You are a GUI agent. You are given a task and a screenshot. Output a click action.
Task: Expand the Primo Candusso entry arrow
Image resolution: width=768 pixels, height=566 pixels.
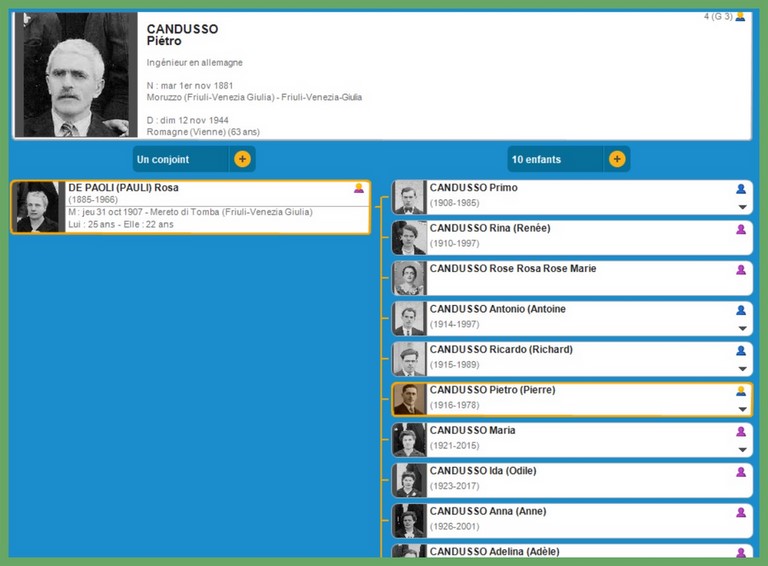pos(742,207)
